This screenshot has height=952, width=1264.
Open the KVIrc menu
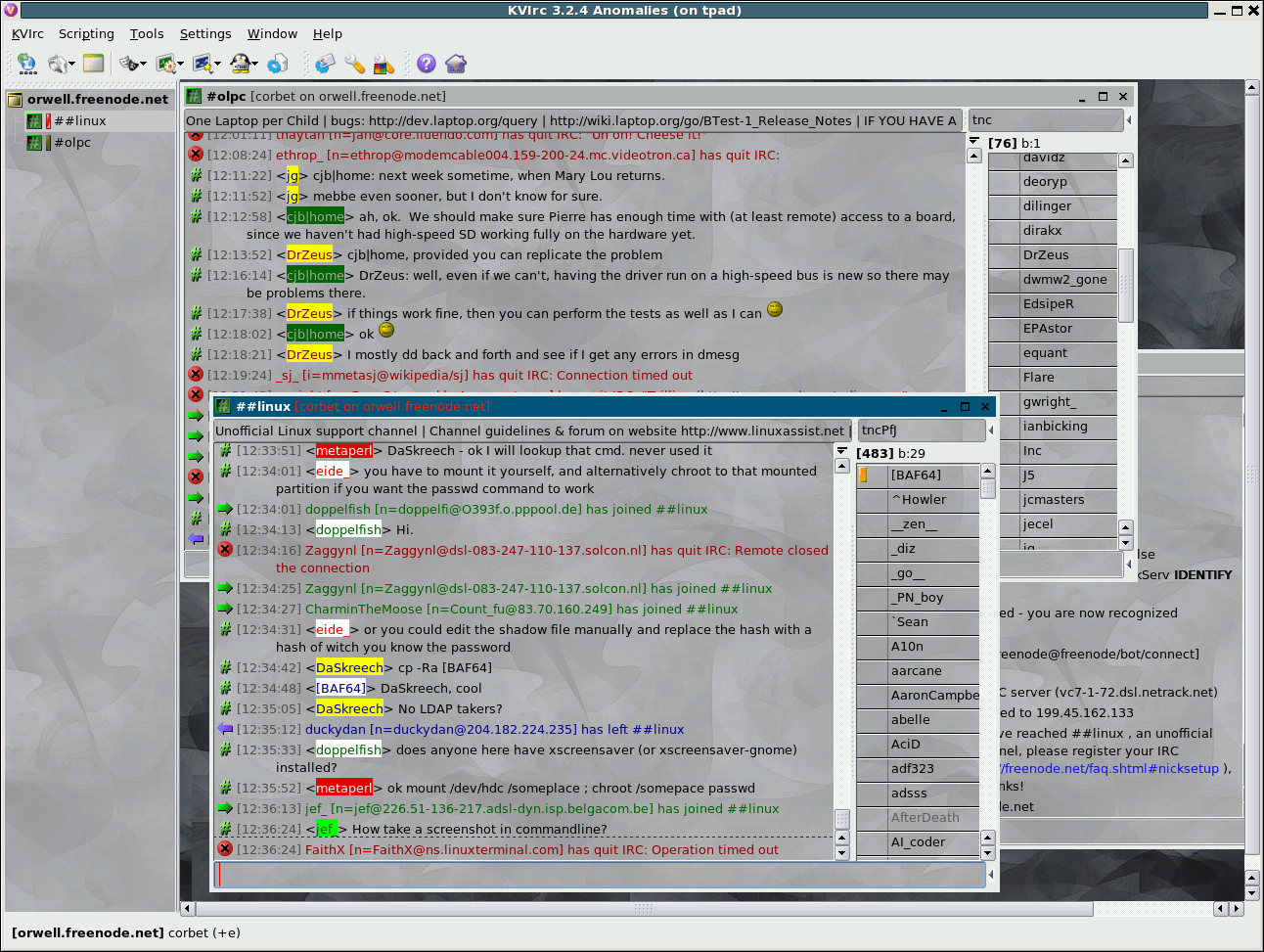point(27,33)
